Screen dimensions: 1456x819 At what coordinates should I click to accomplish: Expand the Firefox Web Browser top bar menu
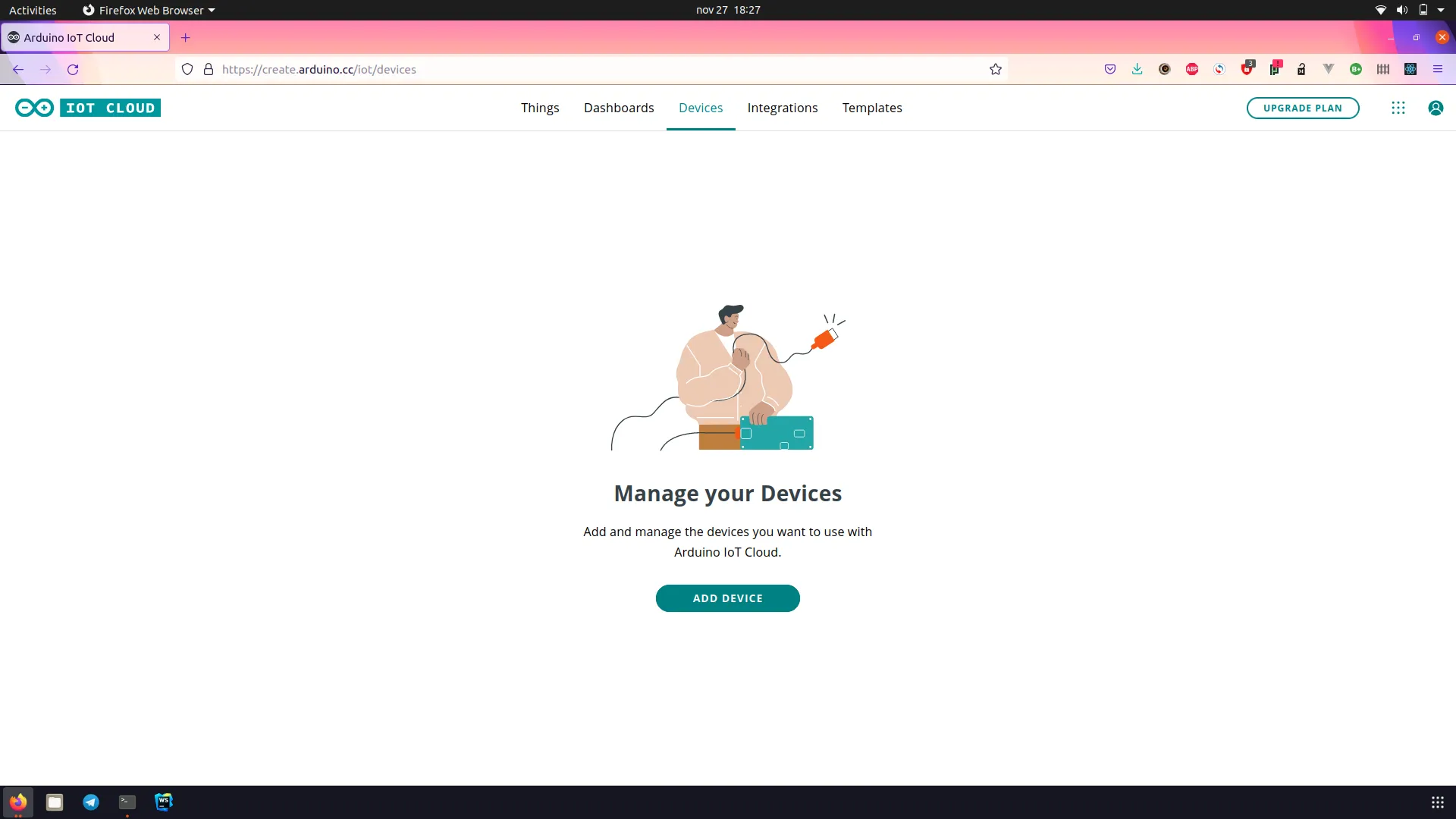(149, 10)
